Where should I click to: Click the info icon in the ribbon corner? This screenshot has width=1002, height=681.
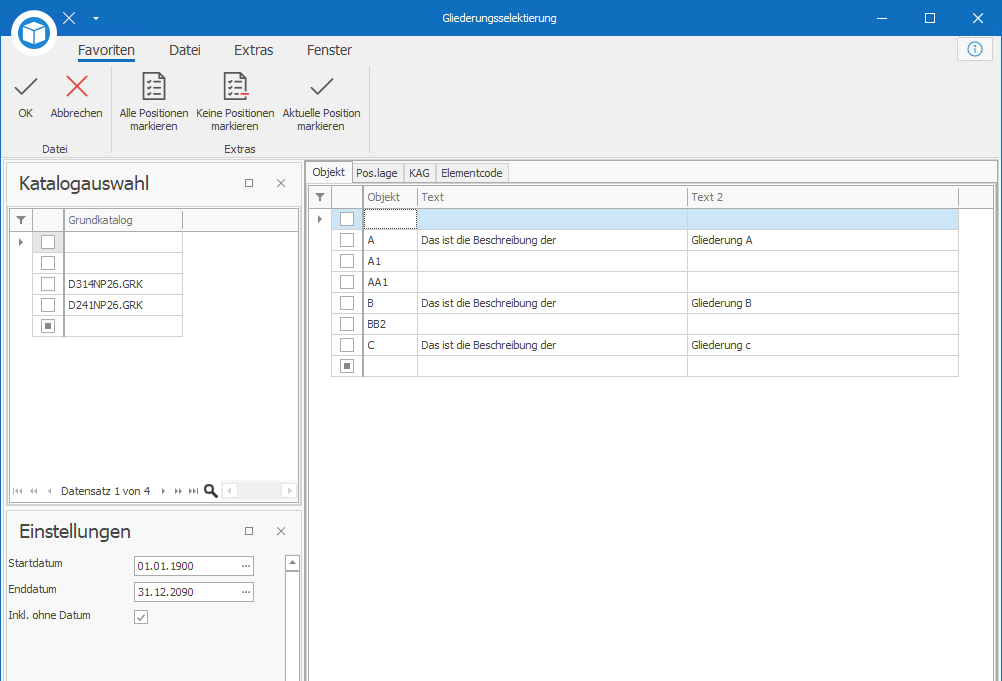[x=975, y=49]
